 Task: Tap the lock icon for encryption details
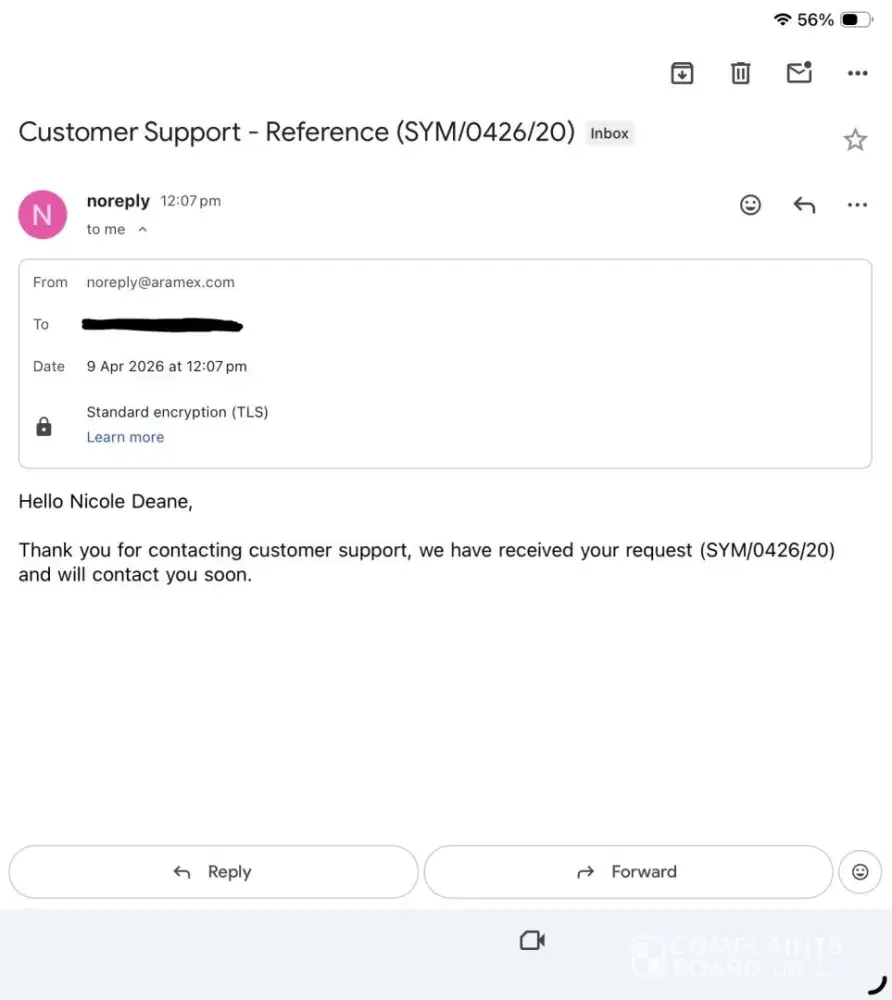44,427
